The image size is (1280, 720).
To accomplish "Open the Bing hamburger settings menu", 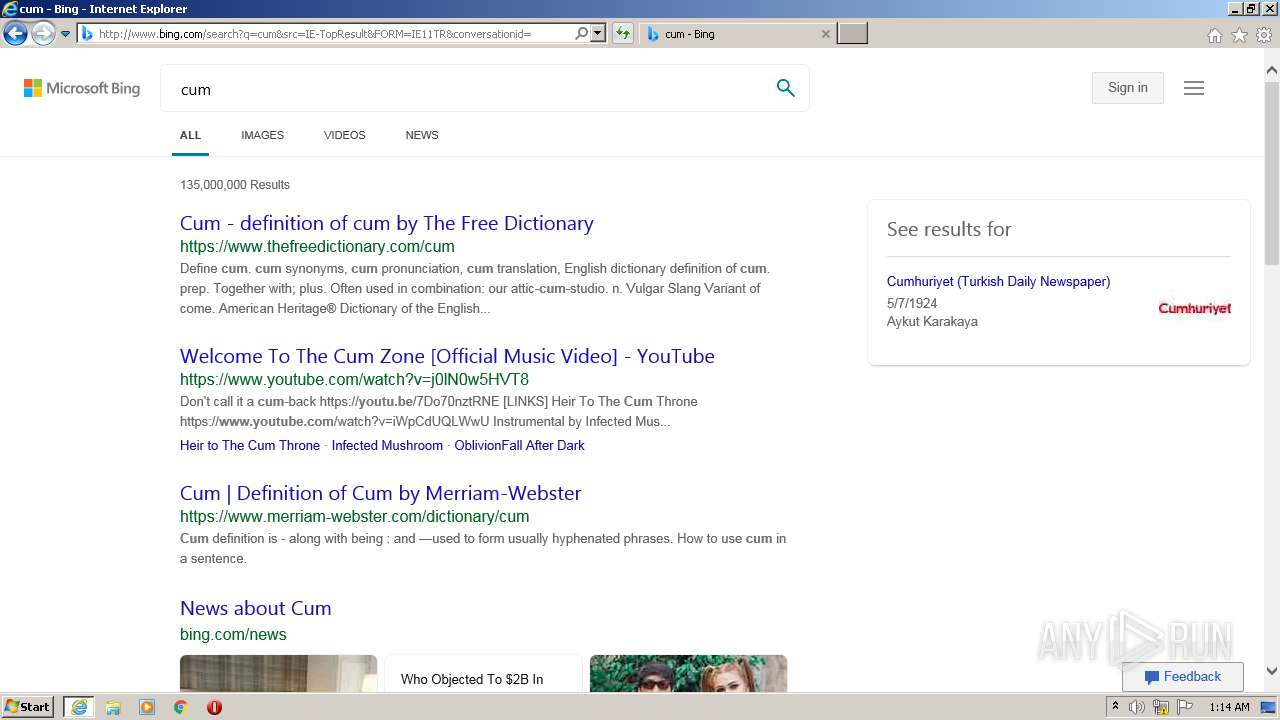I will (1194, 88).
